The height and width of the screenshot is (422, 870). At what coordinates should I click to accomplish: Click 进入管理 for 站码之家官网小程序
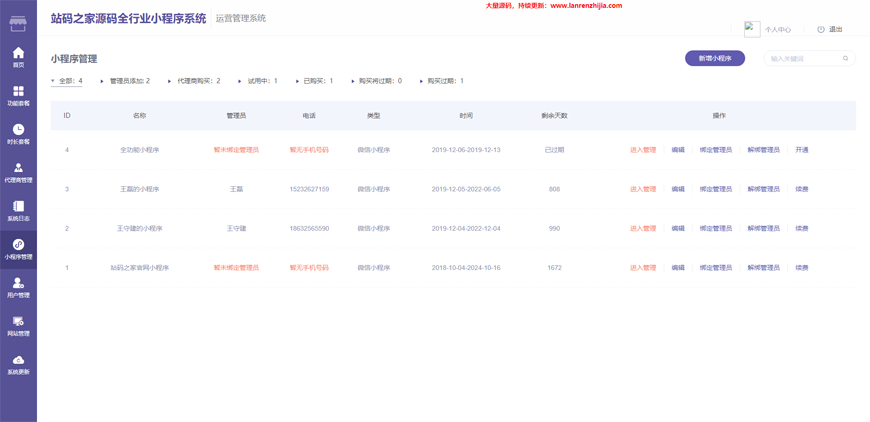pos(643,268)
